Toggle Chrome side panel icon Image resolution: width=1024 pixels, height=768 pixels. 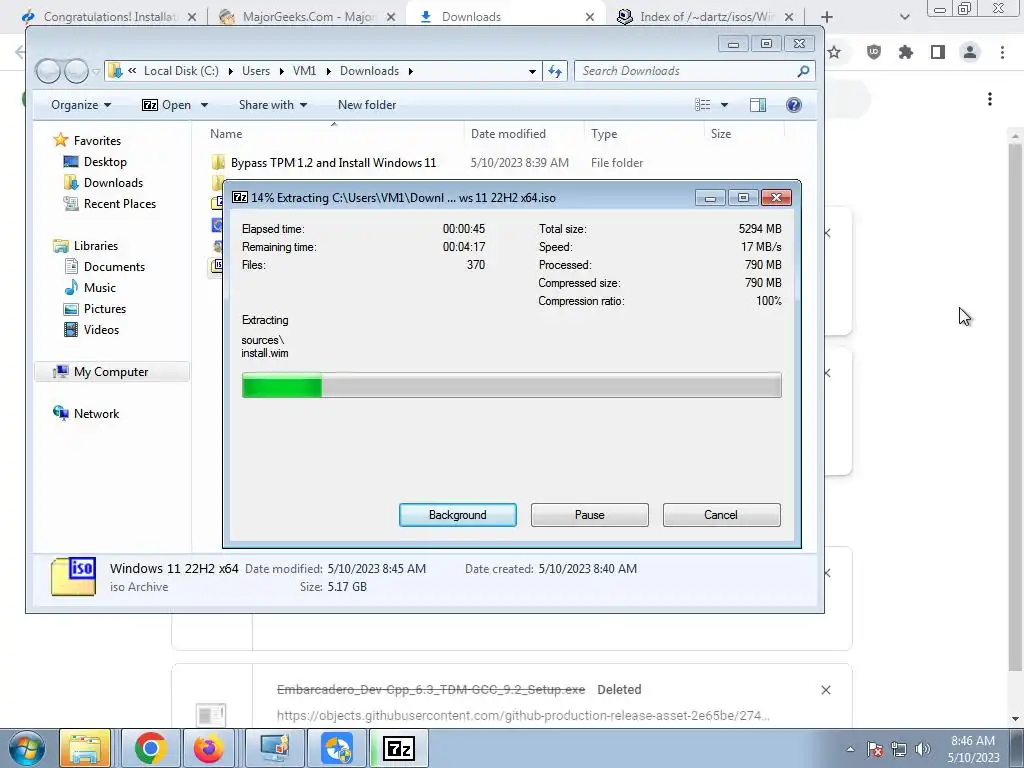(938, 52)
